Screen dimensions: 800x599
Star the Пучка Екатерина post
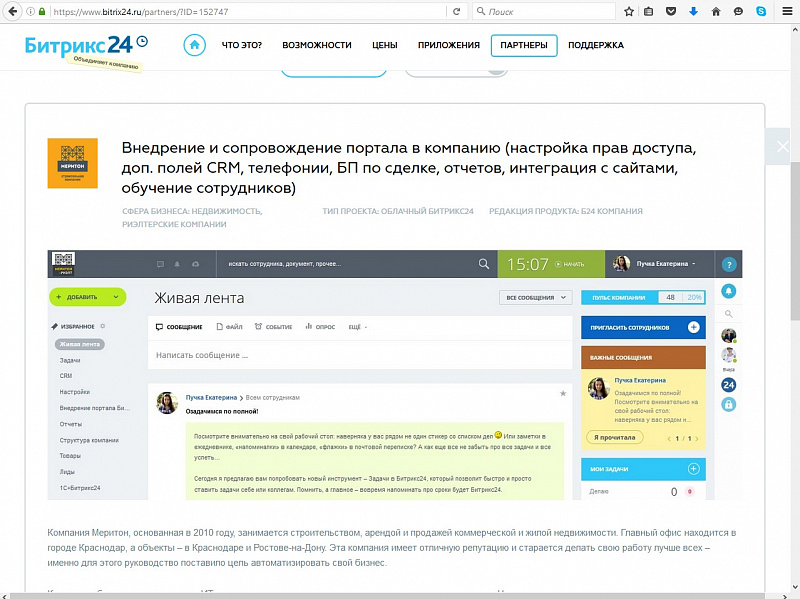[x=563, y=393]
